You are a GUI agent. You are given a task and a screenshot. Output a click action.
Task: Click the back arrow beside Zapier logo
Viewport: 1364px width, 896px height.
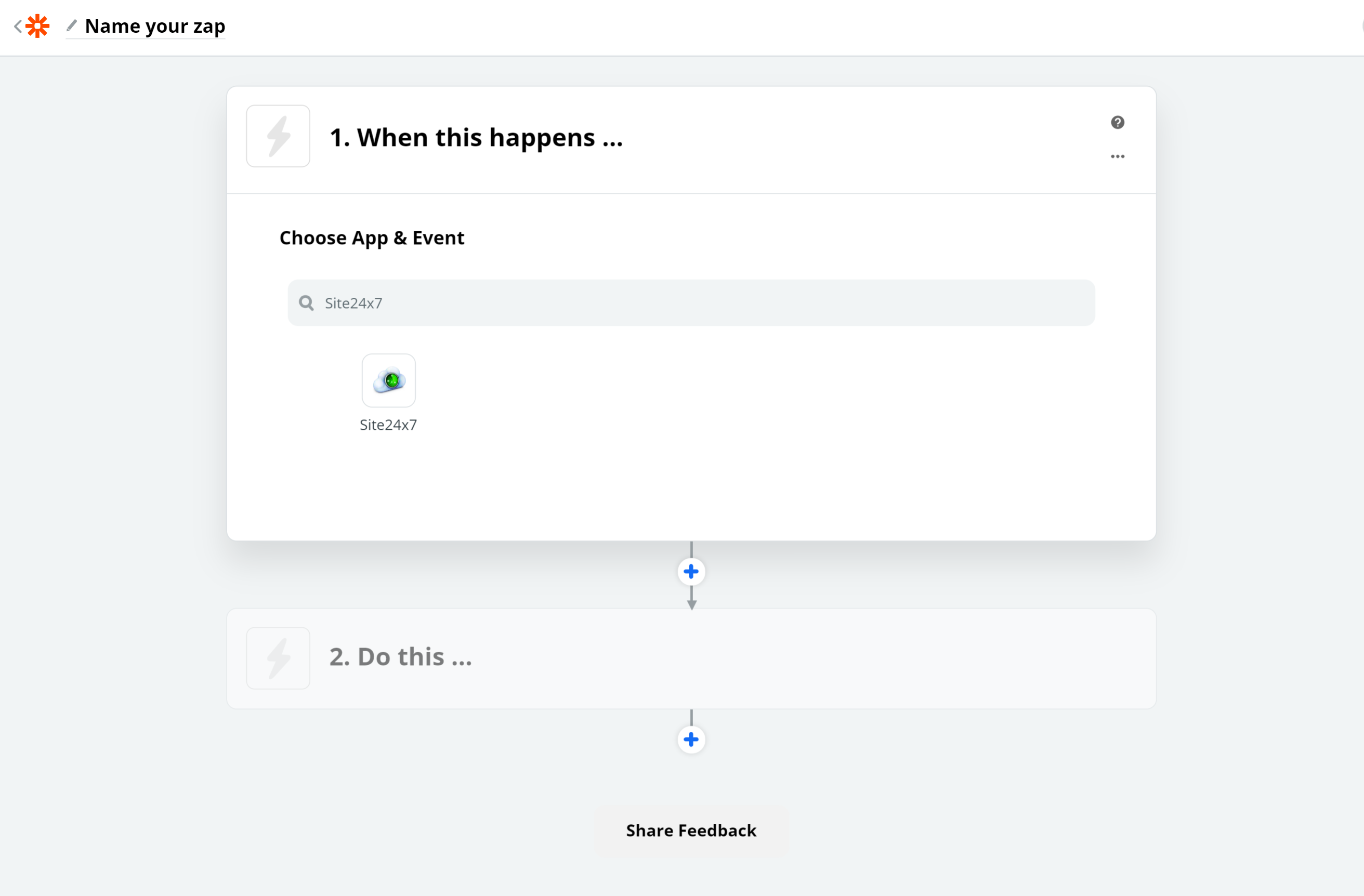tap(18, 27)
